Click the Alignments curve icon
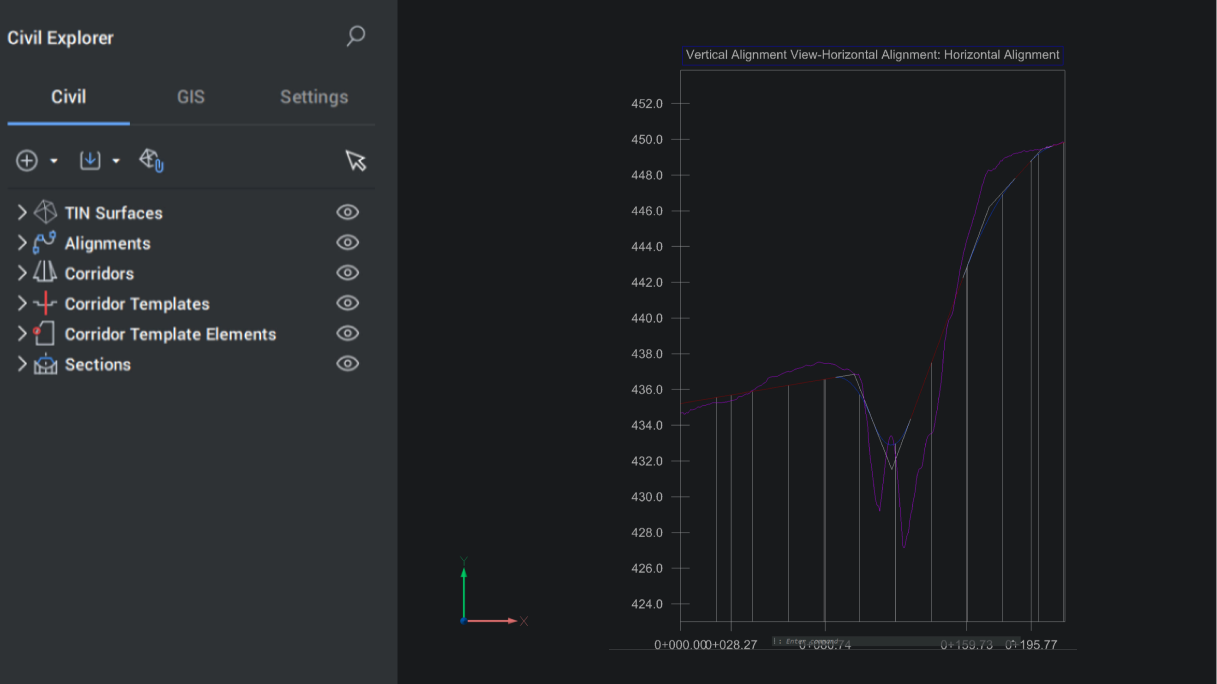The image size is (1217, 684). (45, 243)
